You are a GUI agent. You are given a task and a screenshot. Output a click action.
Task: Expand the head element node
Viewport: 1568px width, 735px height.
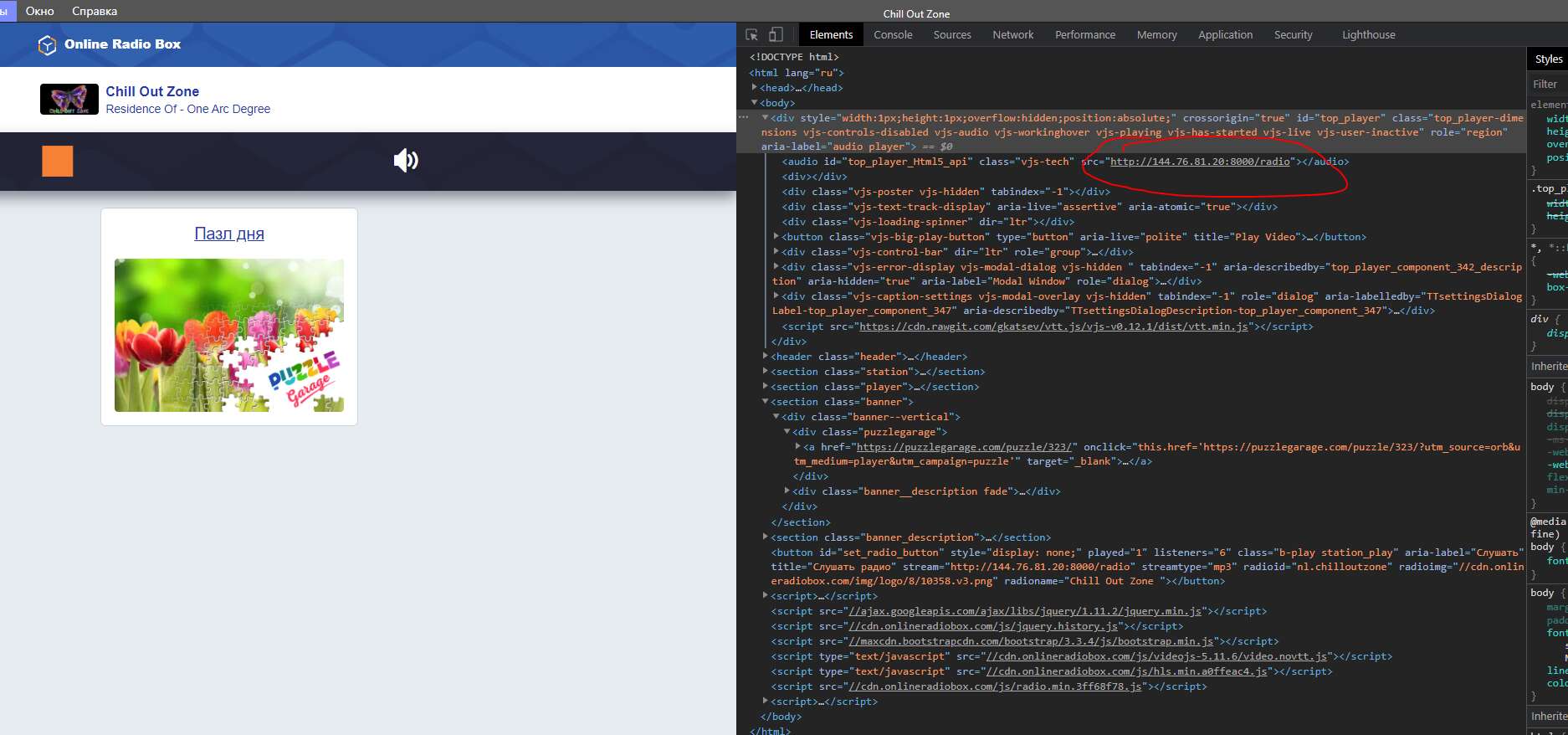point(755,87)
